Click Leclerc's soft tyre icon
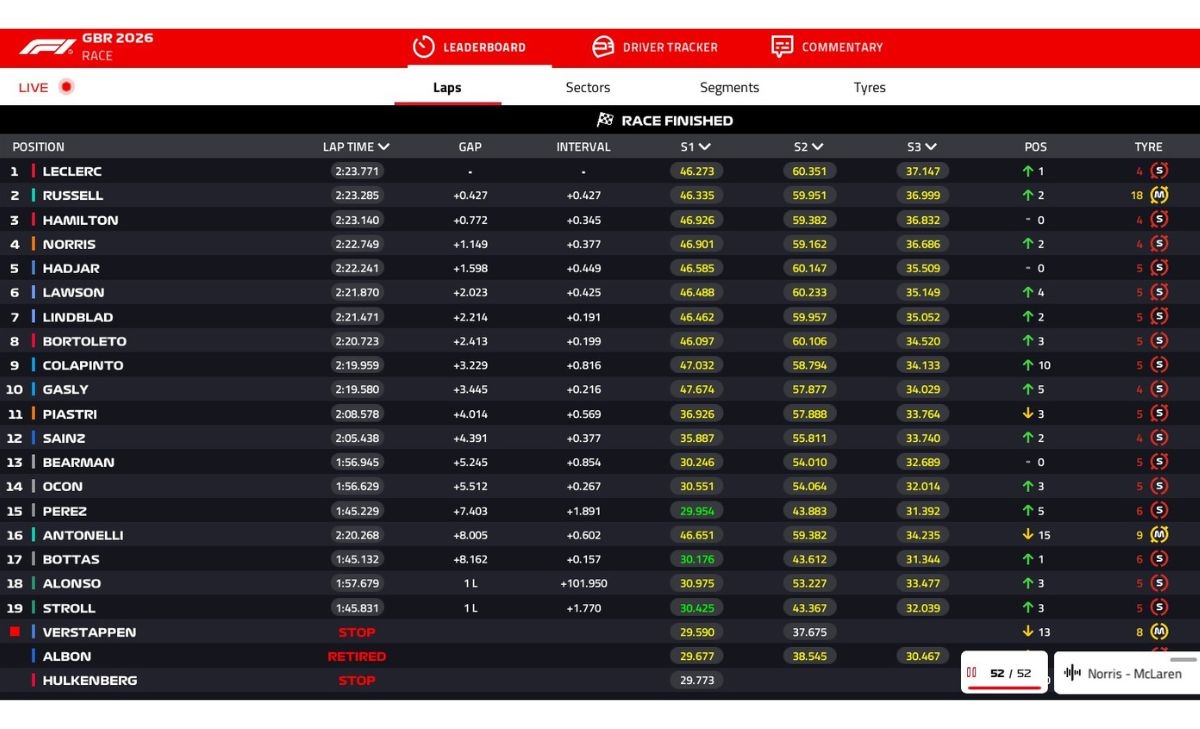Image resolution: width=1200 pixels, height=729 pixels. coord(1159,171)
